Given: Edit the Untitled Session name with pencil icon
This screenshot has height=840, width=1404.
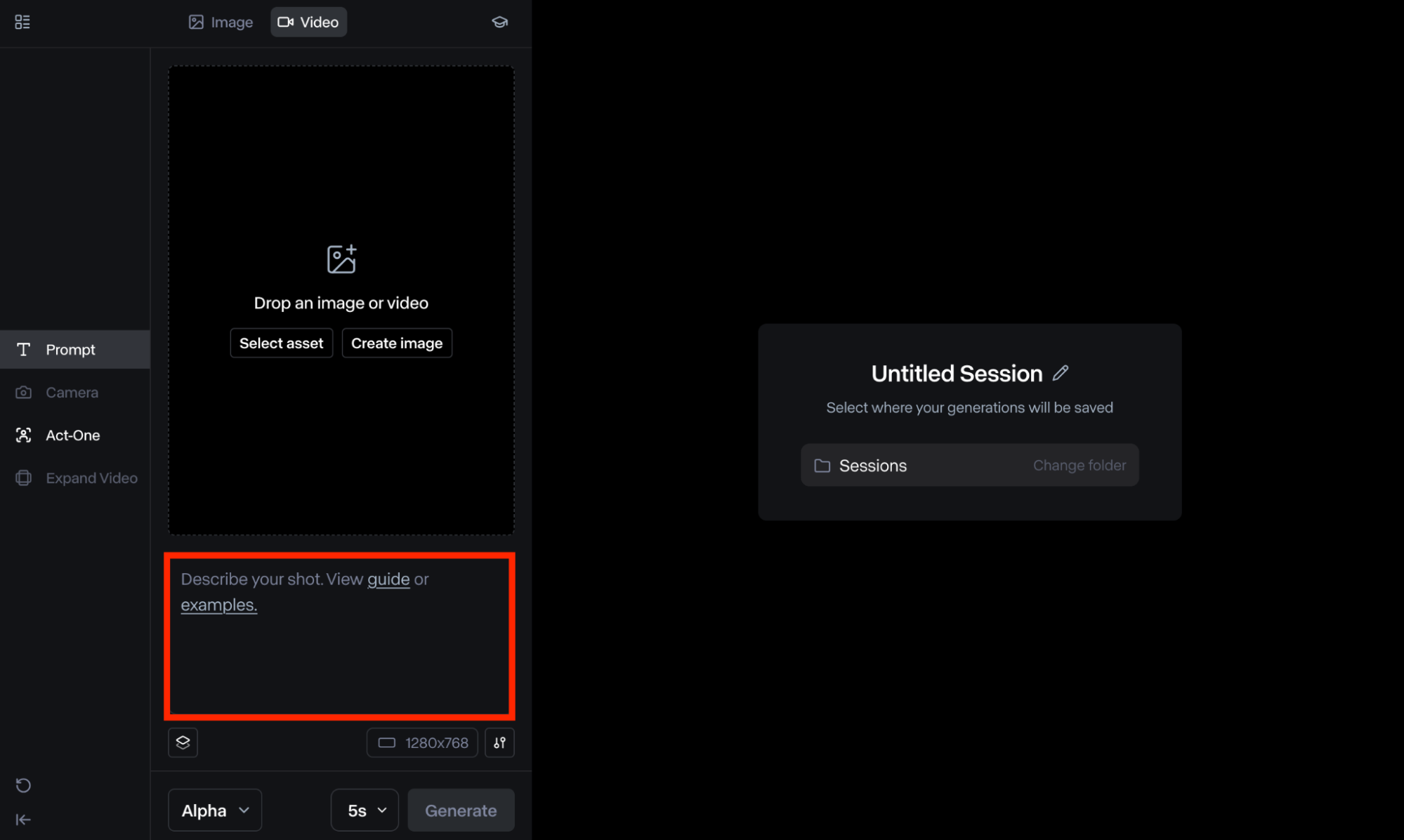Looking at the screenshot, I should coord(1061,373).
